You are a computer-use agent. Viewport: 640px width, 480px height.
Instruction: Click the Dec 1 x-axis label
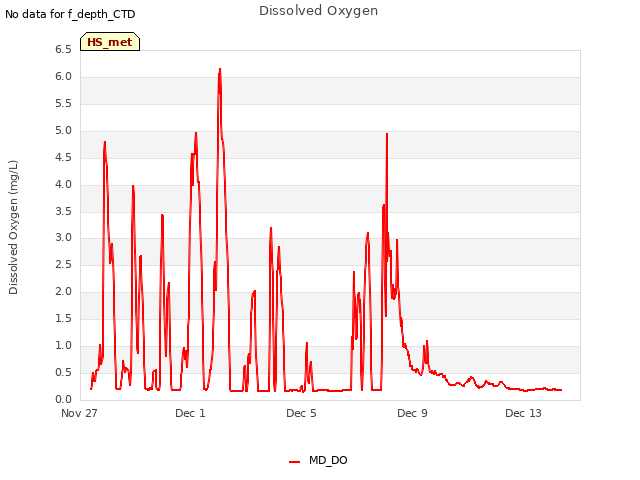(x=190, y=413)
